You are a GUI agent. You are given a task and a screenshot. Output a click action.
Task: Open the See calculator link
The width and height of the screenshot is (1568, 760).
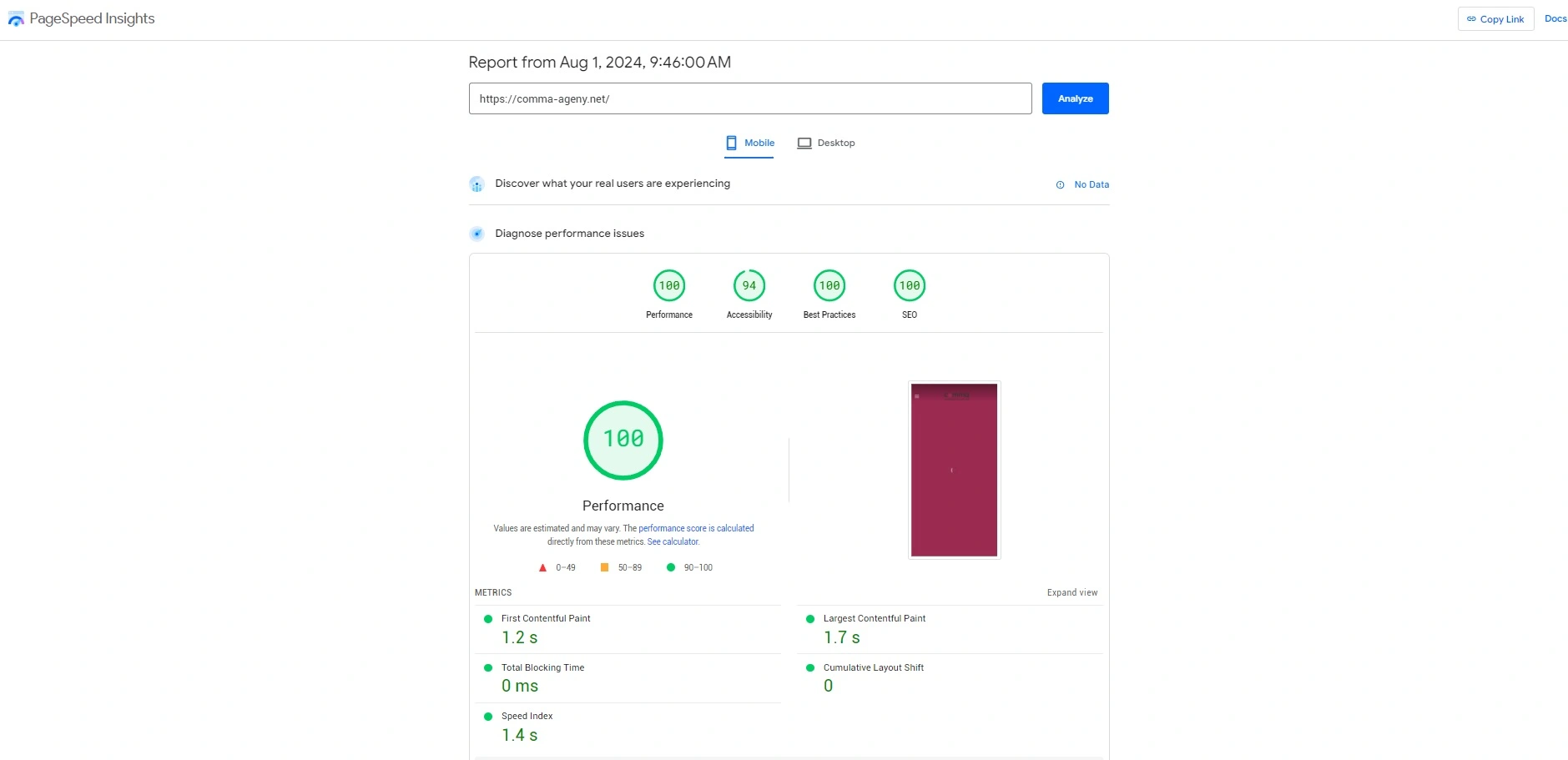(x=673, y=541)
